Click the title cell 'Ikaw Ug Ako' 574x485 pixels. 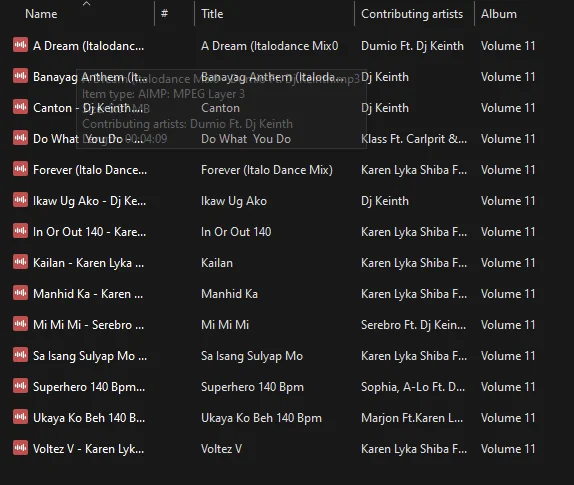point(234,201)
